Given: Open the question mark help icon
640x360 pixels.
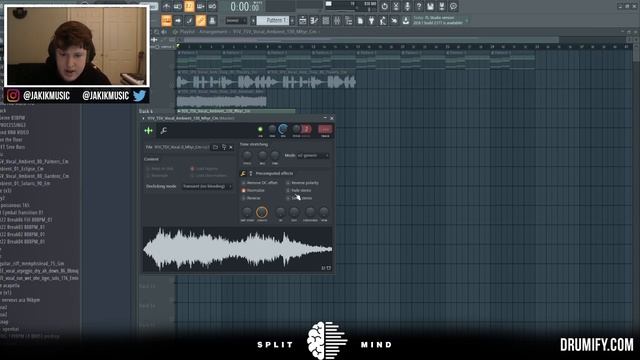Looking at the screenshot, I should point(419,6).
